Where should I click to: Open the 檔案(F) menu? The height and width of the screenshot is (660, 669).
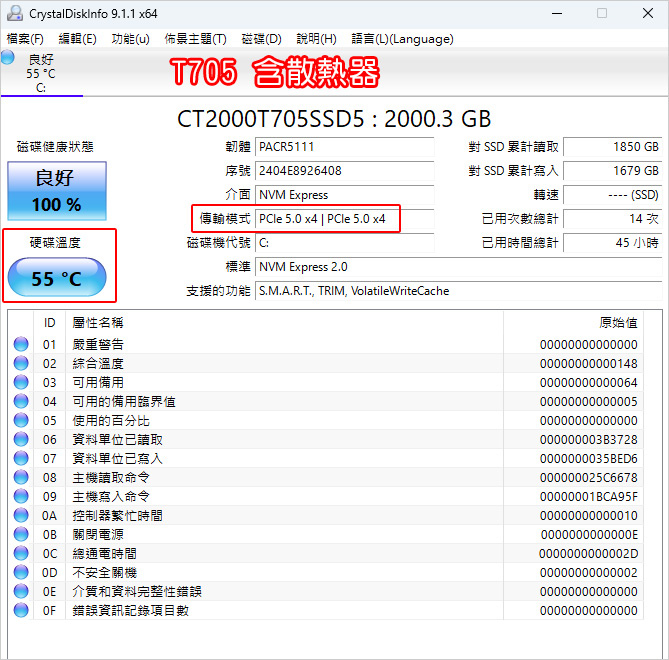(25, 39)
